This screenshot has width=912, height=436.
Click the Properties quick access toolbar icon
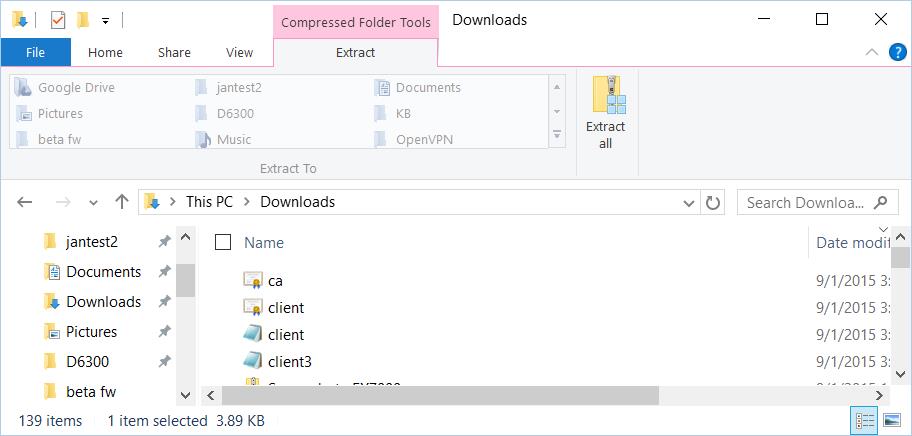click(x=57, y=20)
